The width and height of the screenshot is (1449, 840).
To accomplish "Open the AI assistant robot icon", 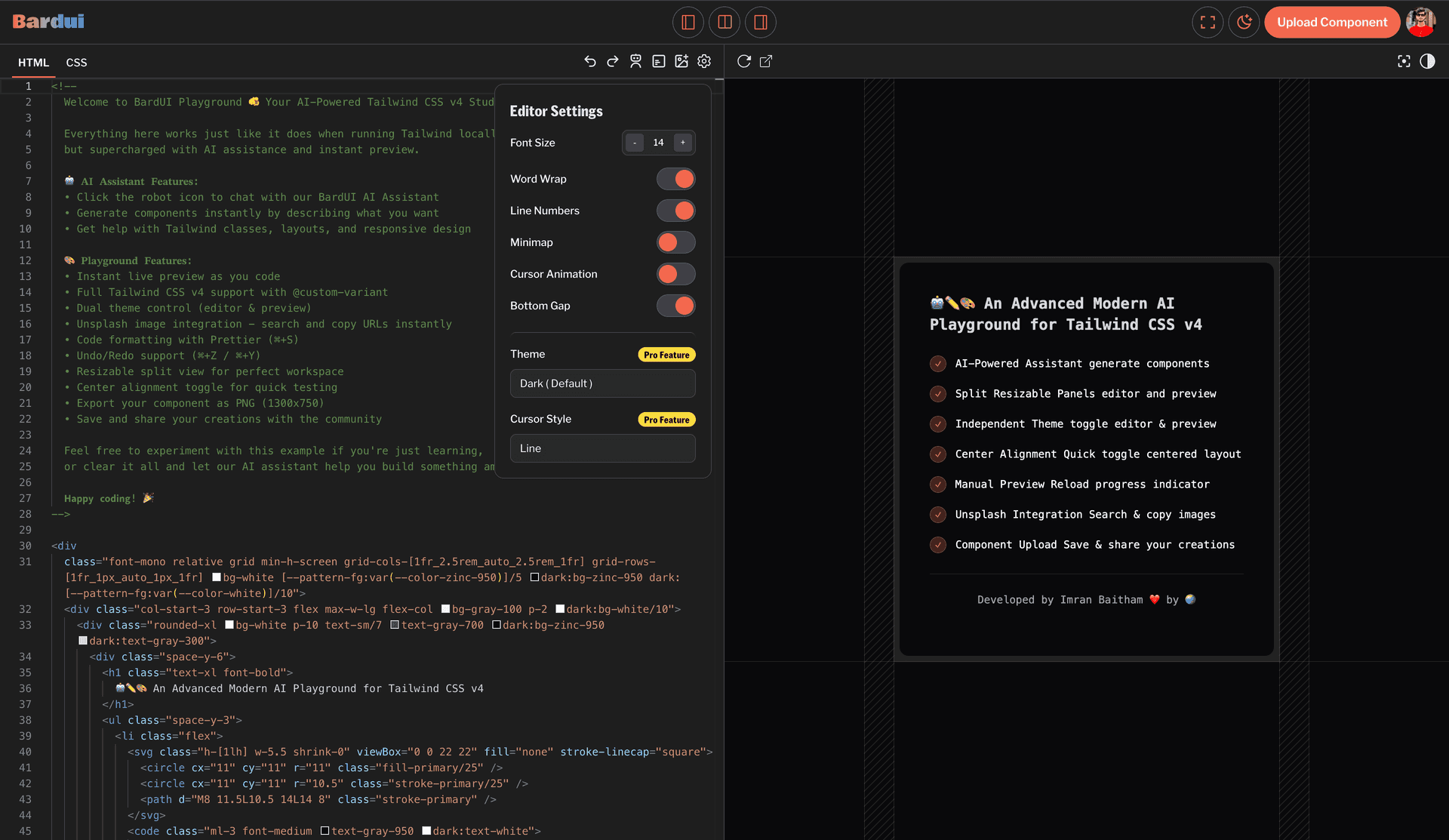I will (635, 61).
